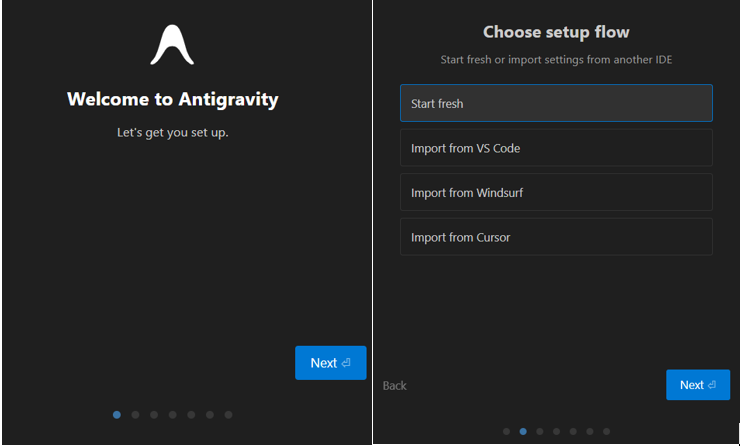
Task: Select third step dot on Welcome screen
Action: point(154,414)
